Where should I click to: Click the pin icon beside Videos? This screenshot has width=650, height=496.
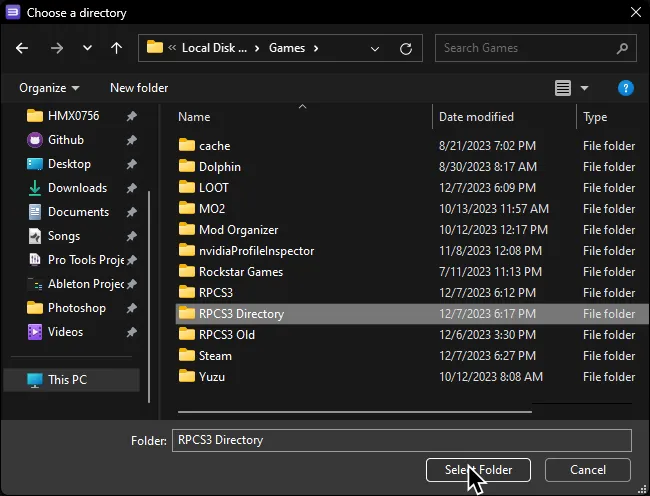(132, 332)
